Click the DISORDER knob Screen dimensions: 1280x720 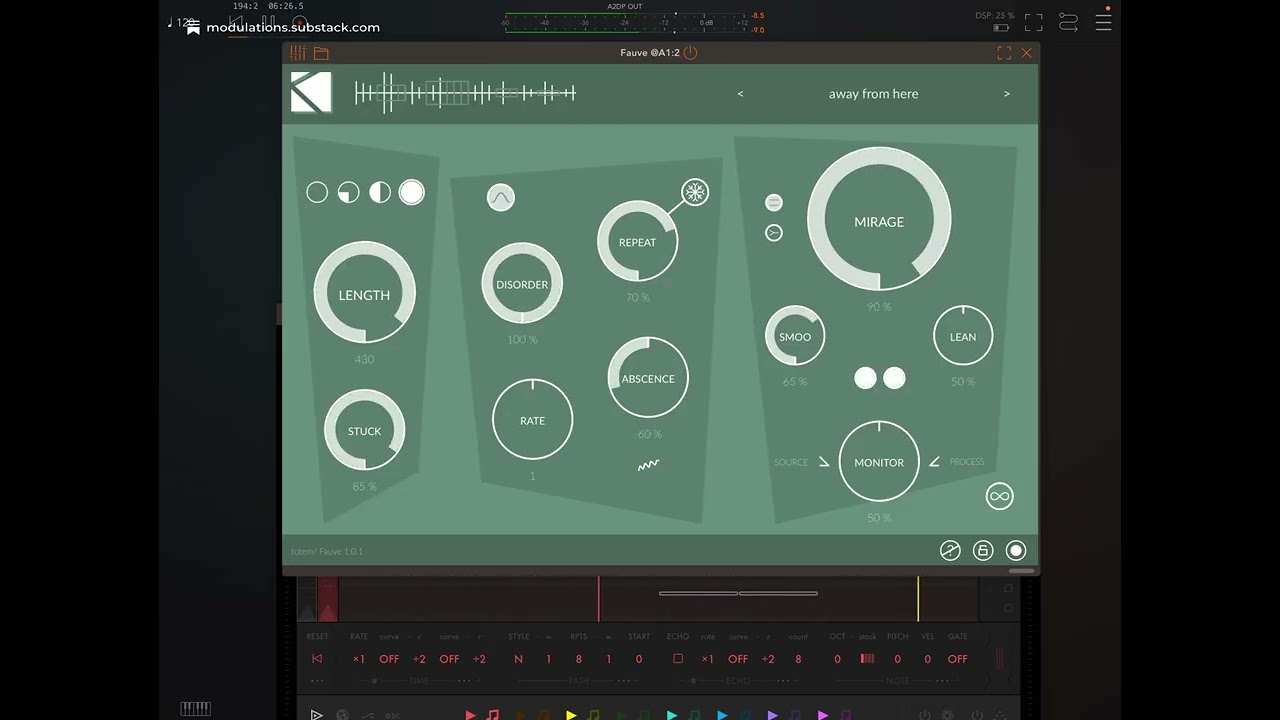522,284
